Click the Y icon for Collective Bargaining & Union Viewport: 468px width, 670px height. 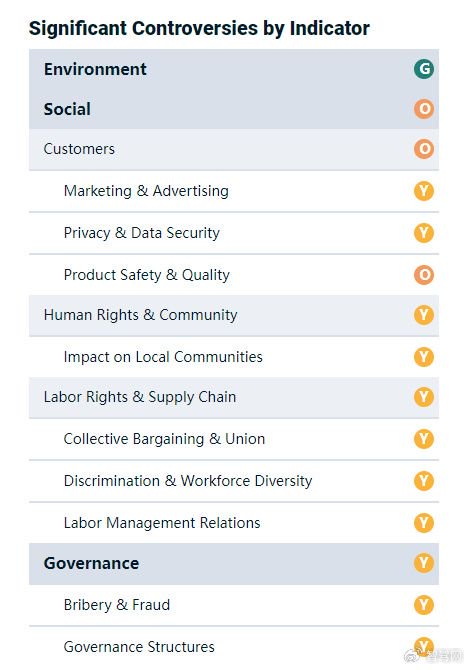tap(424, 439)
